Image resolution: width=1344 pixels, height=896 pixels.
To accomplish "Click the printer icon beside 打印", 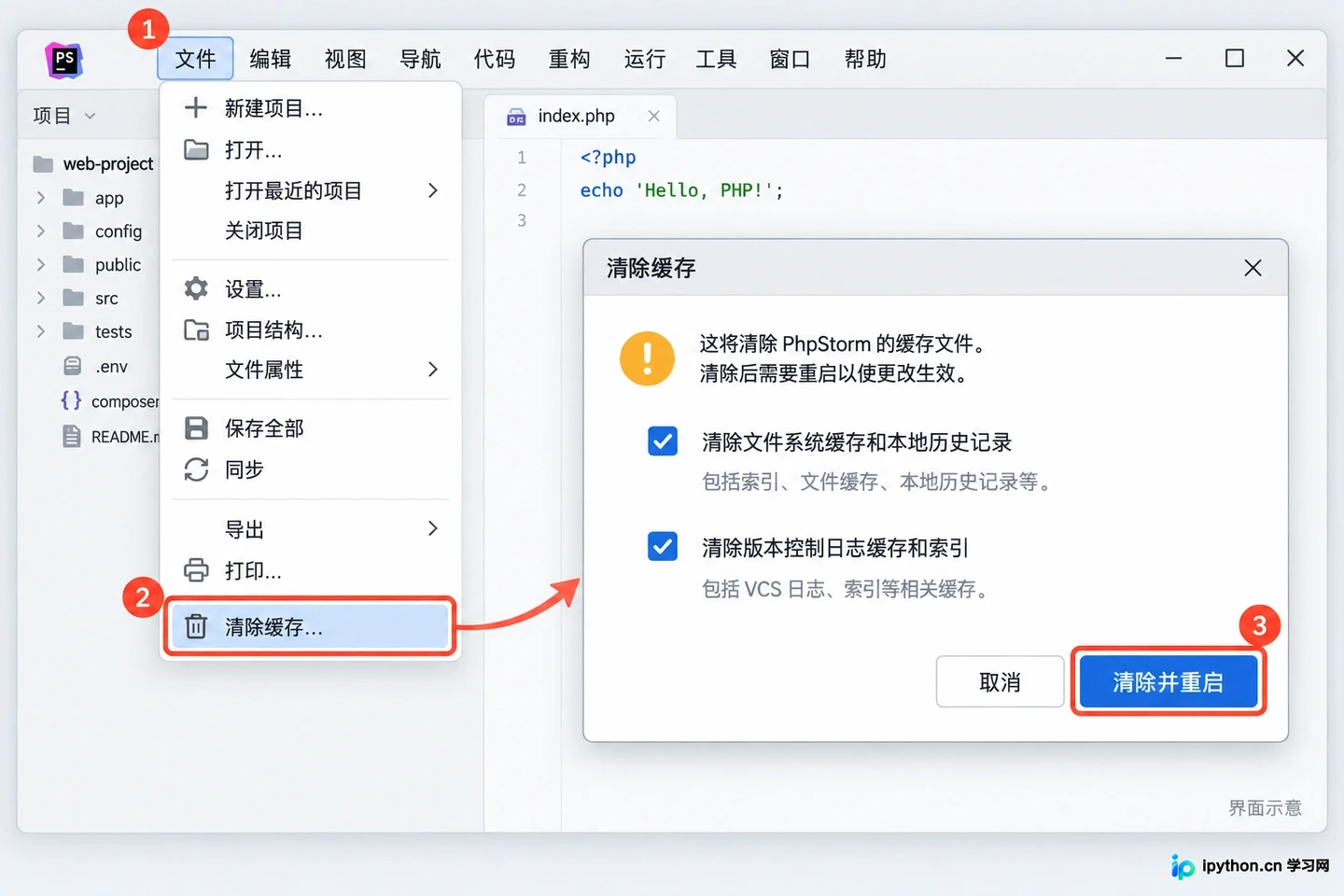I will pos(196,569).
